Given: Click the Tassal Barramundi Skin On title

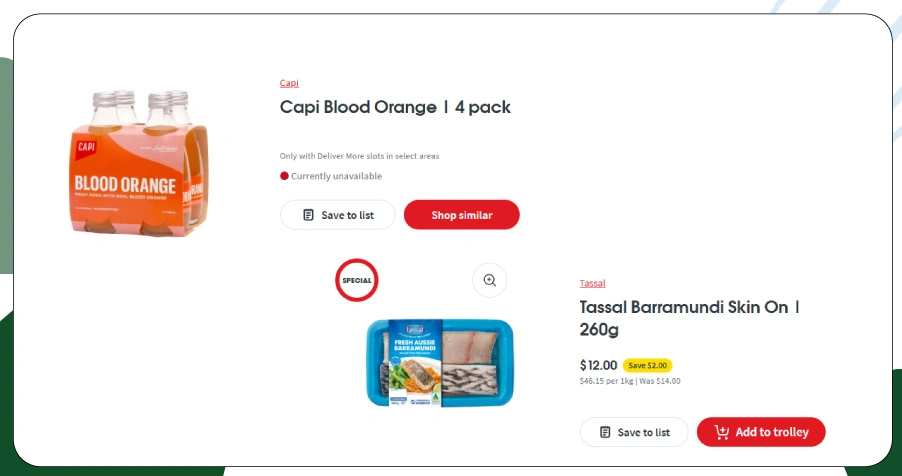Looking at the screenshot, I should point(689,318).
